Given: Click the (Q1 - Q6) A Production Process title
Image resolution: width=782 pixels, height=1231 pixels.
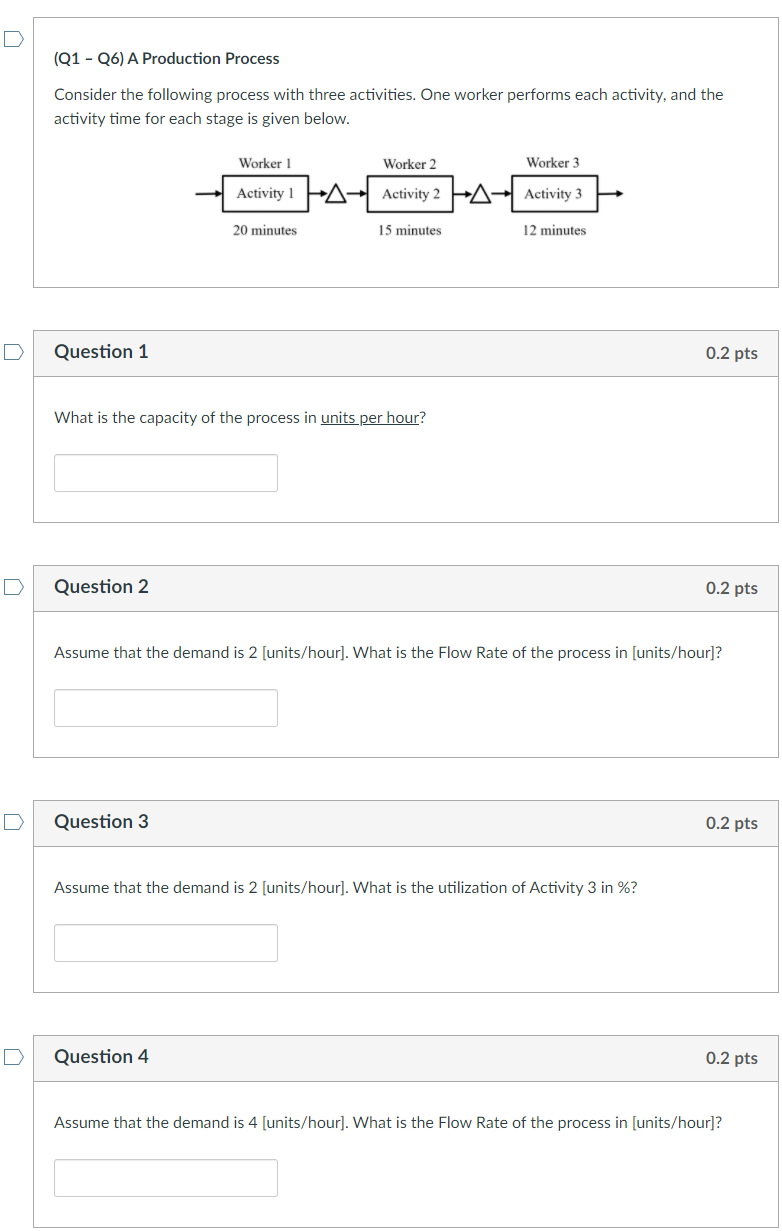Looking at the screenshot, I should tap(166, 58).
